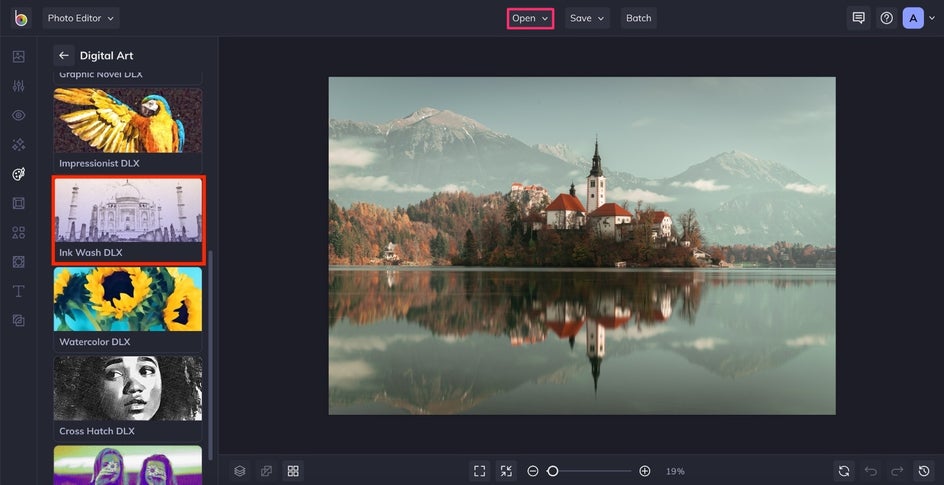Viewport: 944px width, 485px height.
Task: Open the feedback chat icon
Action: coord(859,18)
